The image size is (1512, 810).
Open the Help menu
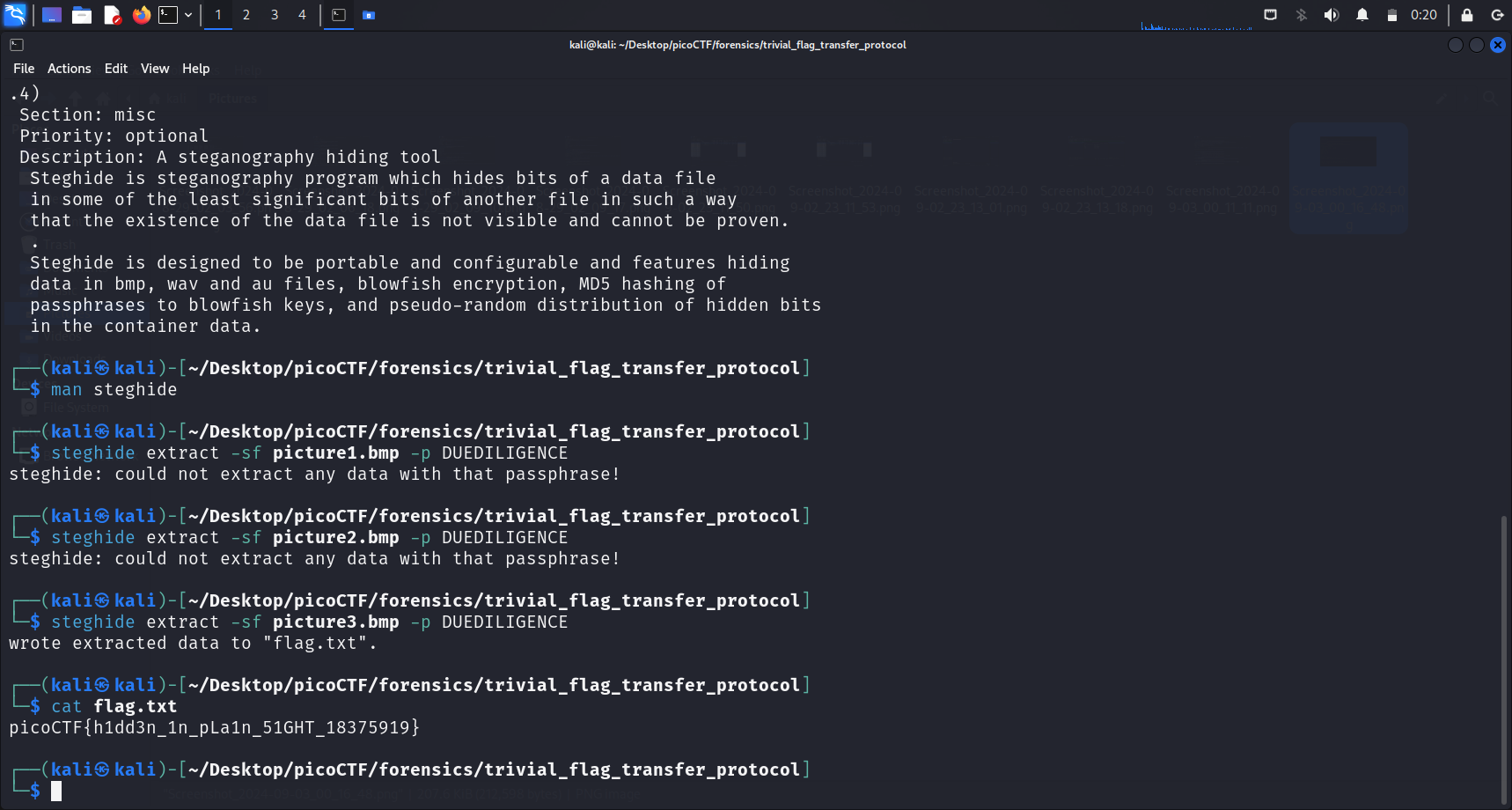tap(195, 69)
